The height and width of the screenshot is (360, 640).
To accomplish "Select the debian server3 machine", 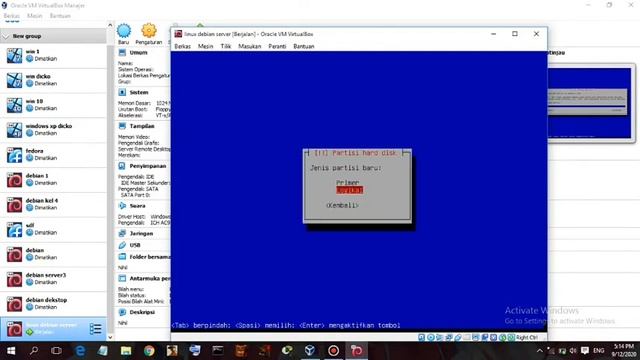I will pos(53,279).
